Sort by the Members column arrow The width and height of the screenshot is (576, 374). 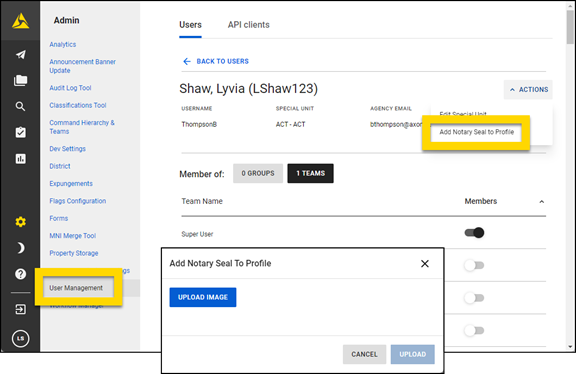click(x=541, y=201)
